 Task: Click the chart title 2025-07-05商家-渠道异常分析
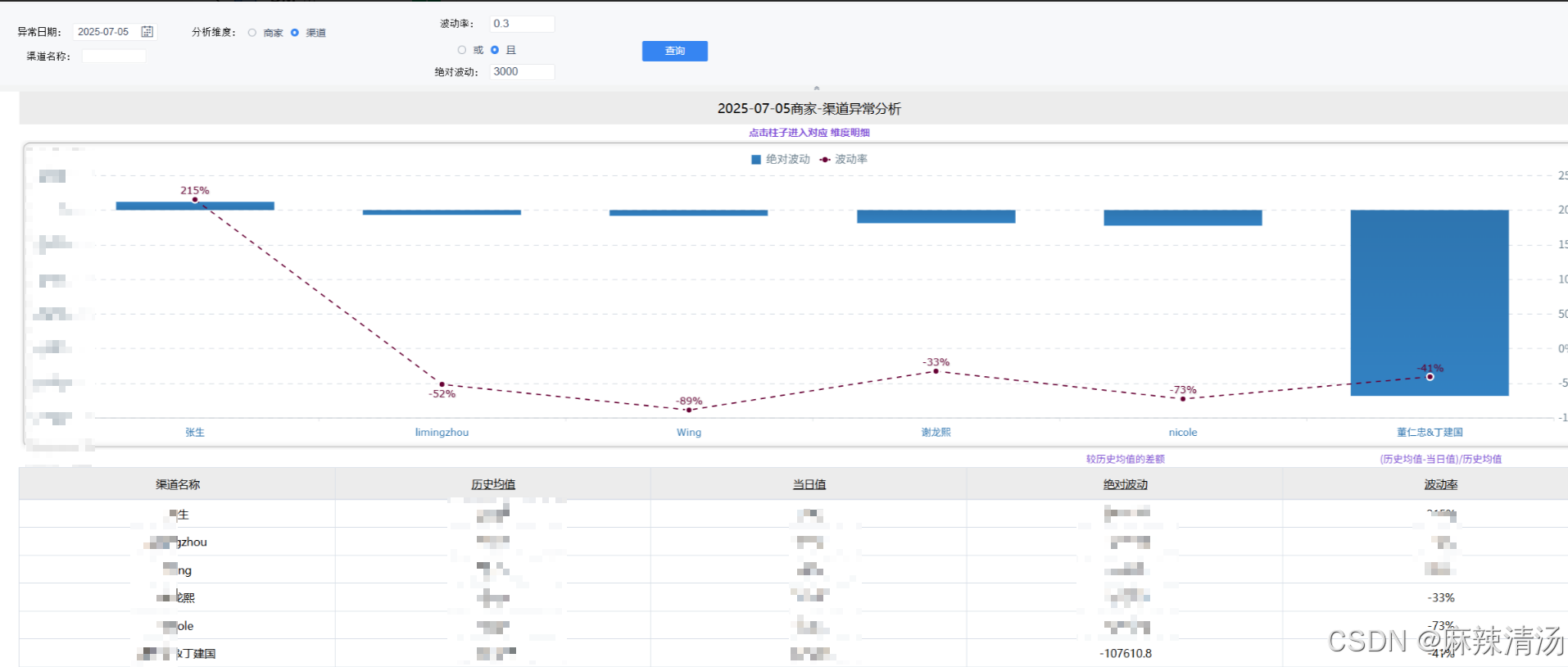[x=809, y=108]
